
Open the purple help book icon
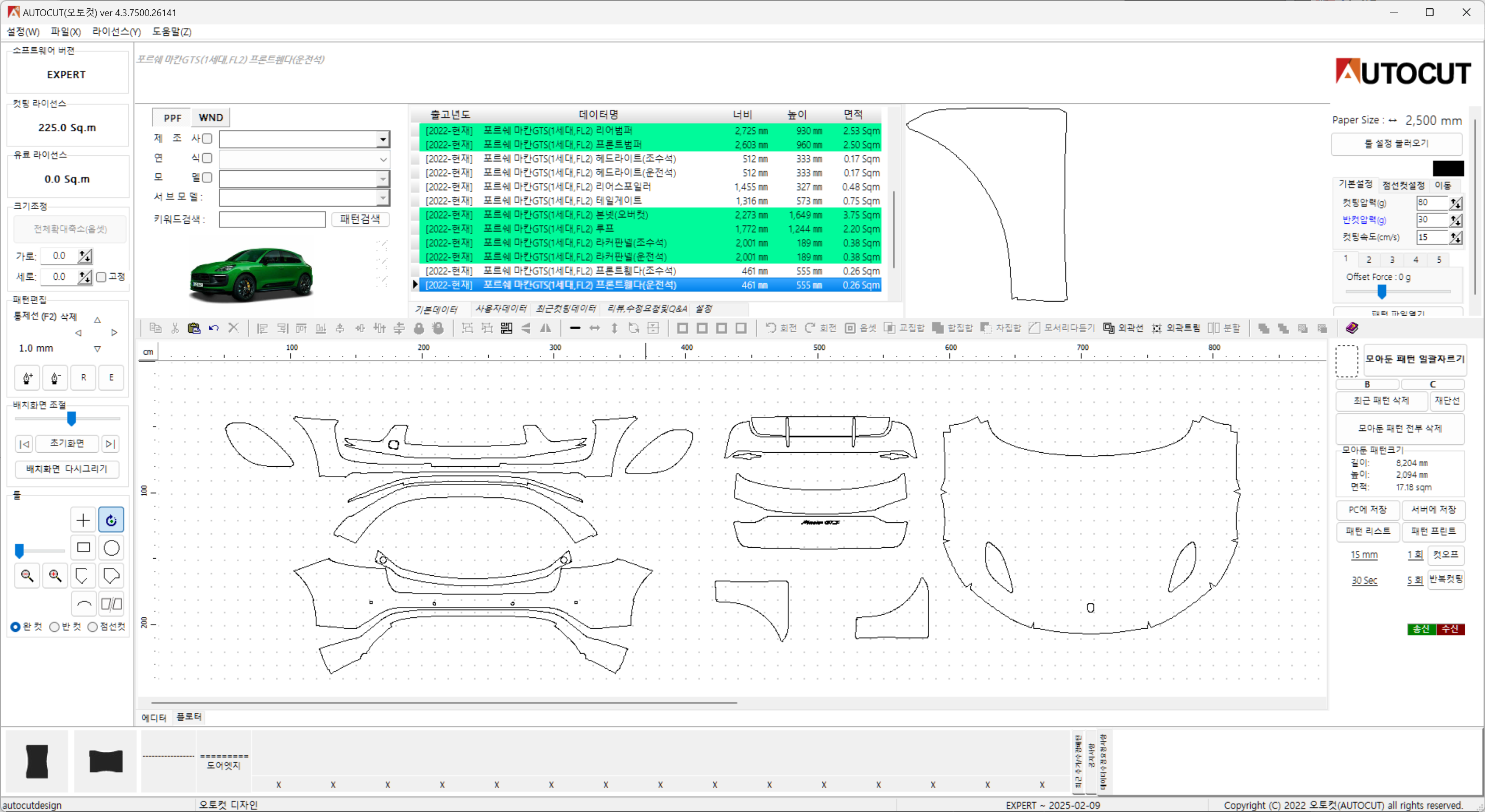pyautogui.click(x=1352, y=328)
